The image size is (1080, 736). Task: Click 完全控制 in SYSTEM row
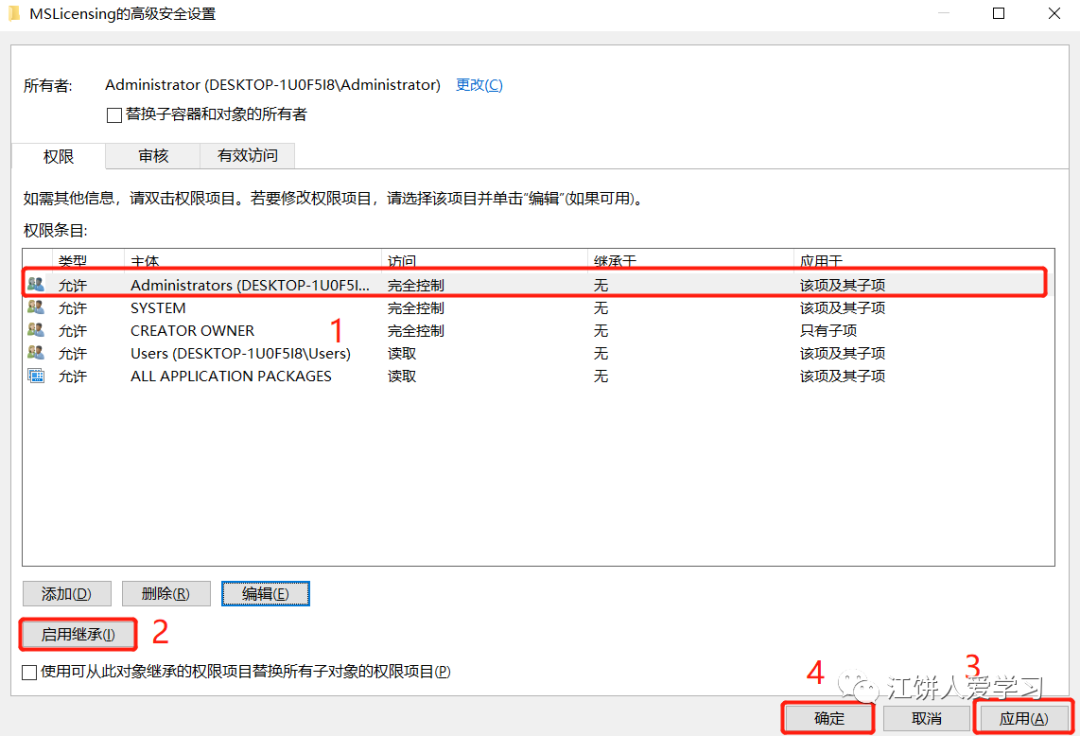(415, 308)
